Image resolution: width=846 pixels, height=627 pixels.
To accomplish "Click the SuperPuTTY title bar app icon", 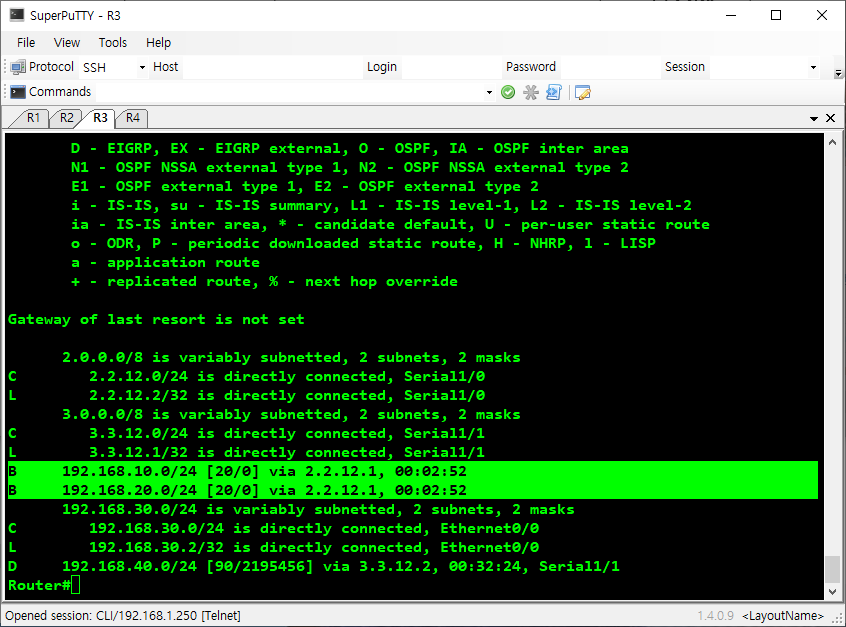I will (17, 15).
